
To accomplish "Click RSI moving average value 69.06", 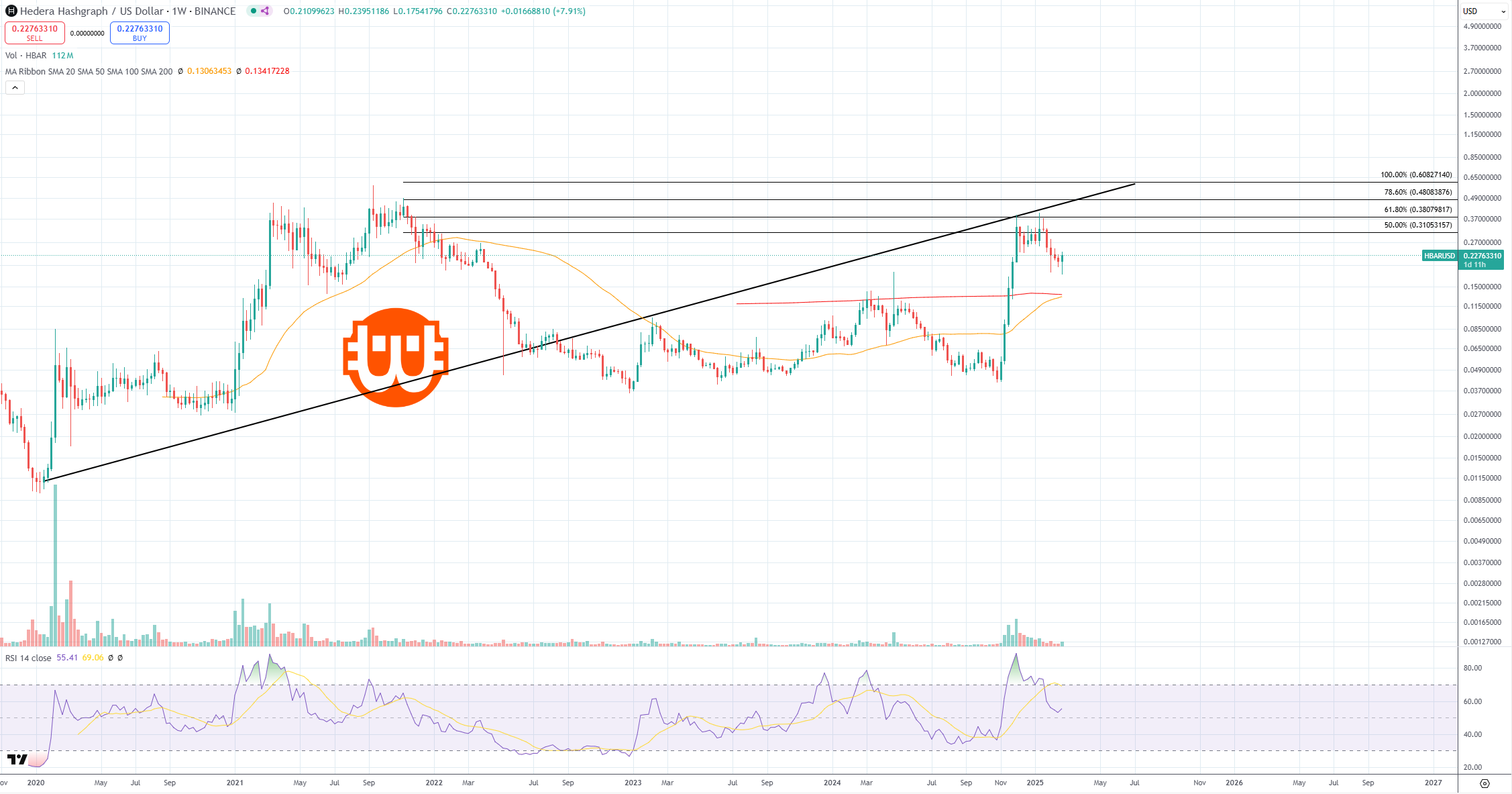I will coord(93,658).
